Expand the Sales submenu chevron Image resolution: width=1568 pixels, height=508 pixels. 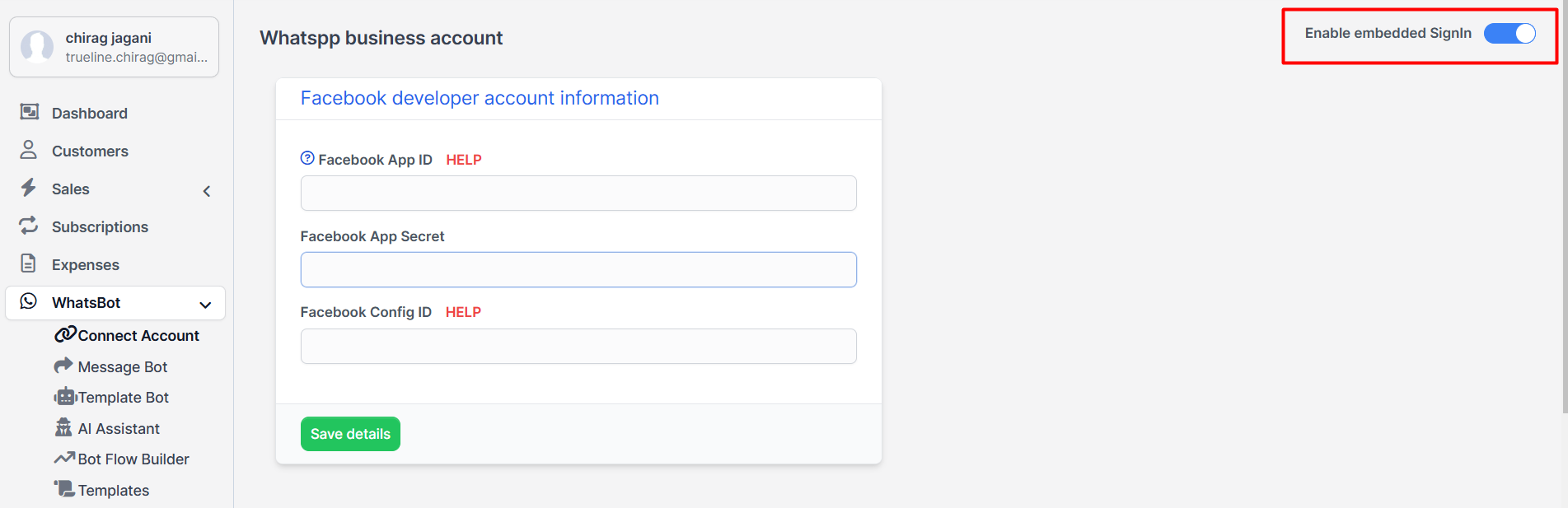tap(207, 191)
